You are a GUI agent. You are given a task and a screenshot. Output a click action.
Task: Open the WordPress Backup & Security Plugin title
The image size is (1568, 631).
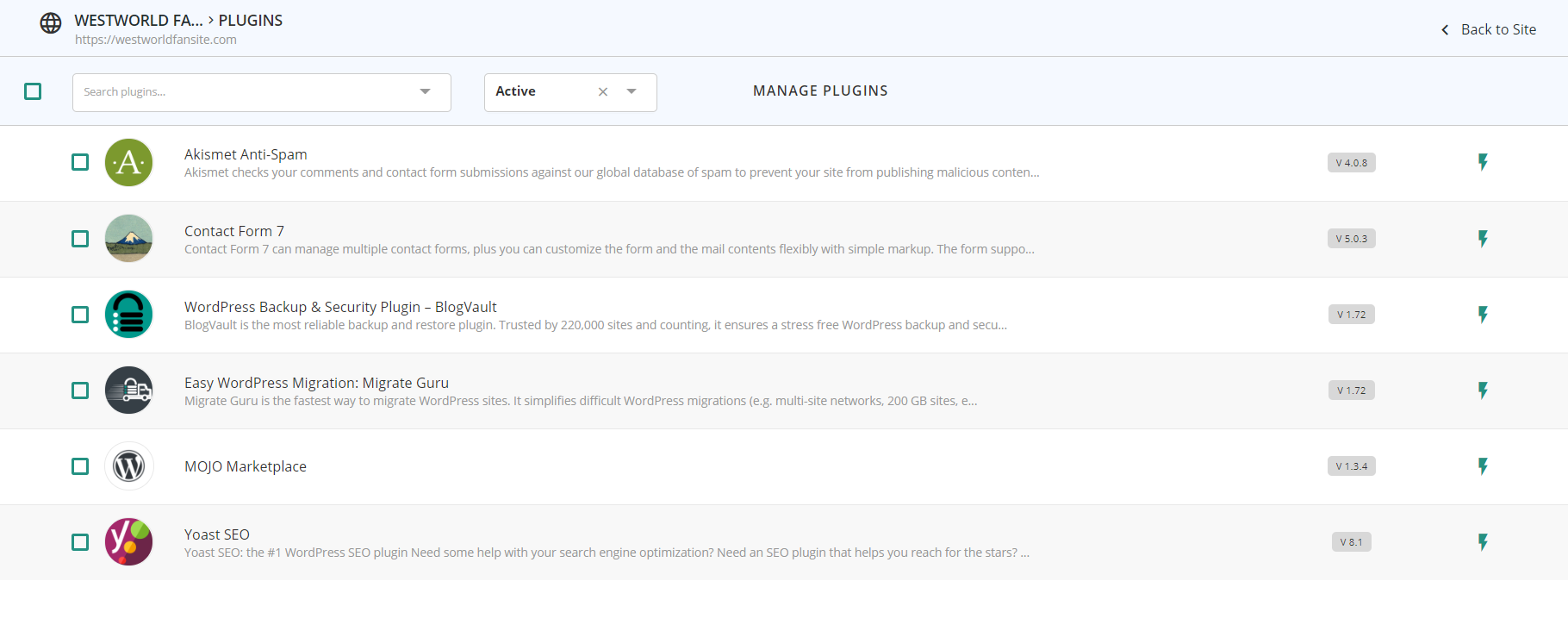coord(340,307)
